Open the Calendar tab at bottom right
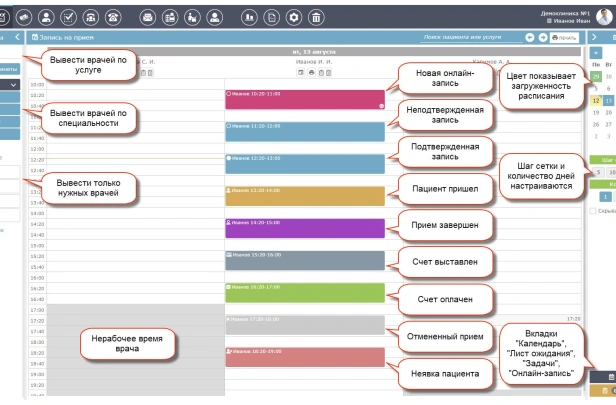This screenshot has width=616, height=405. click(x=610, y=376)
